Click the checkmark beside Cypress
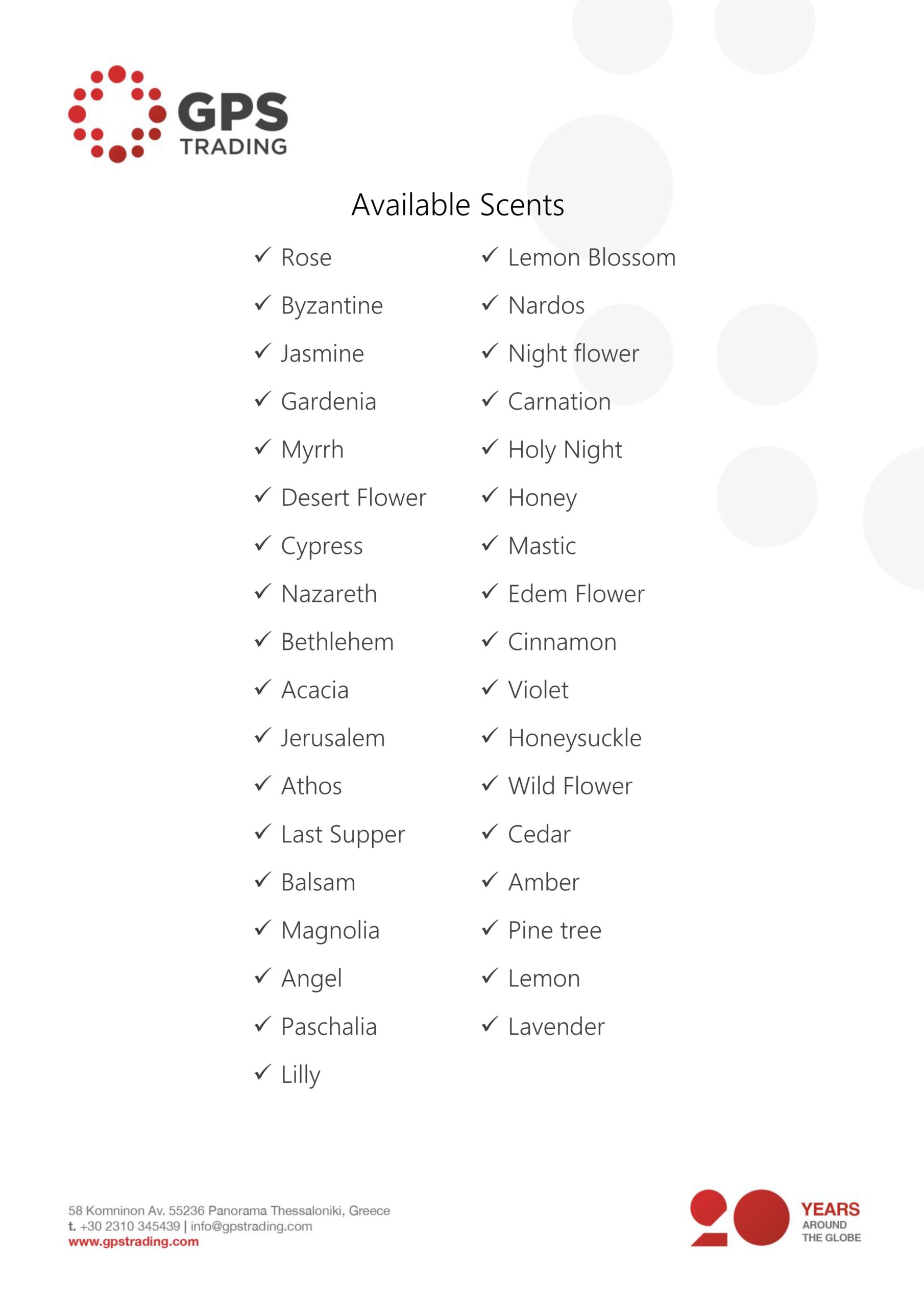 click(262, 543)
